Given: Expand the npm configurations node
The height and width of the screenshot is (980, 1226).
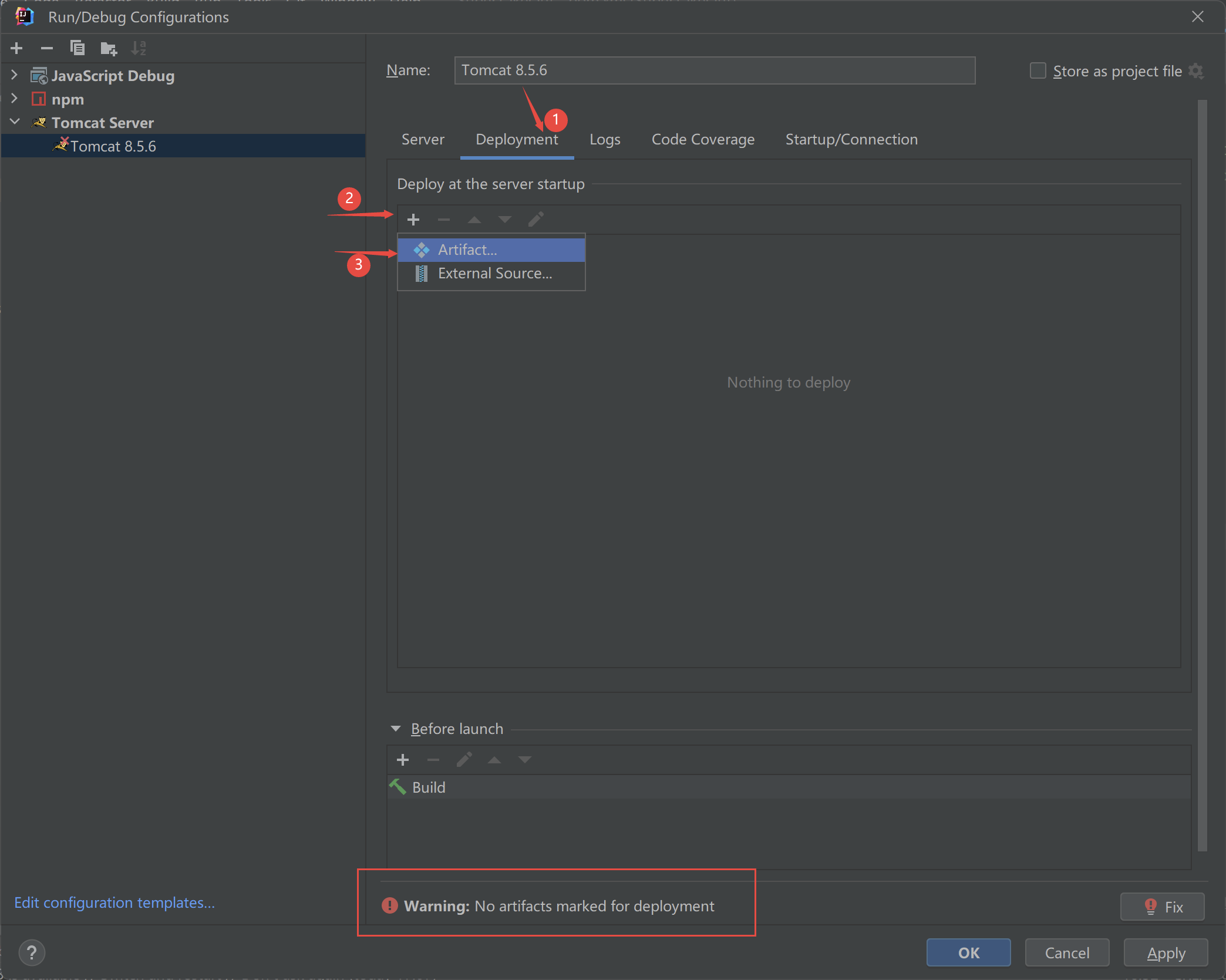Looking at the screenshot, I should click(15, 99).
